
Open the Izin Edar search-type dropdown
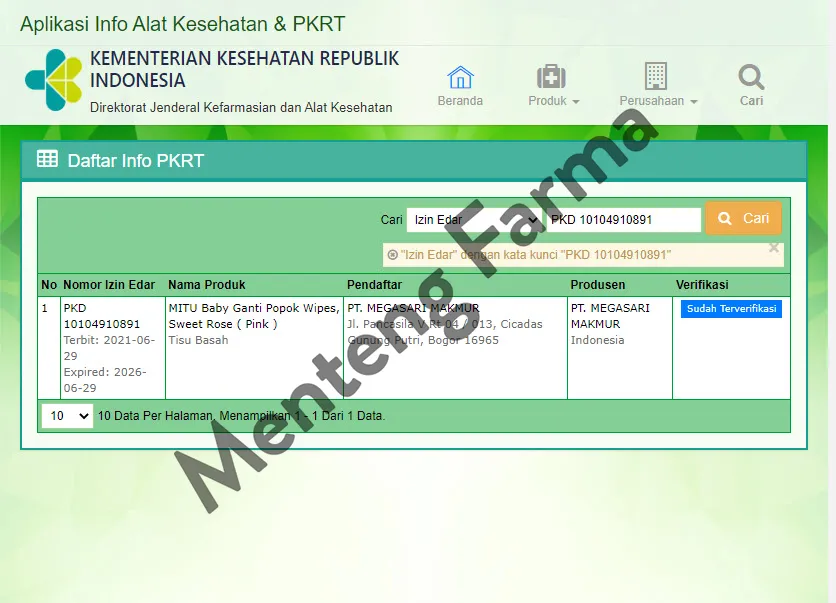(x=475, y=220)
